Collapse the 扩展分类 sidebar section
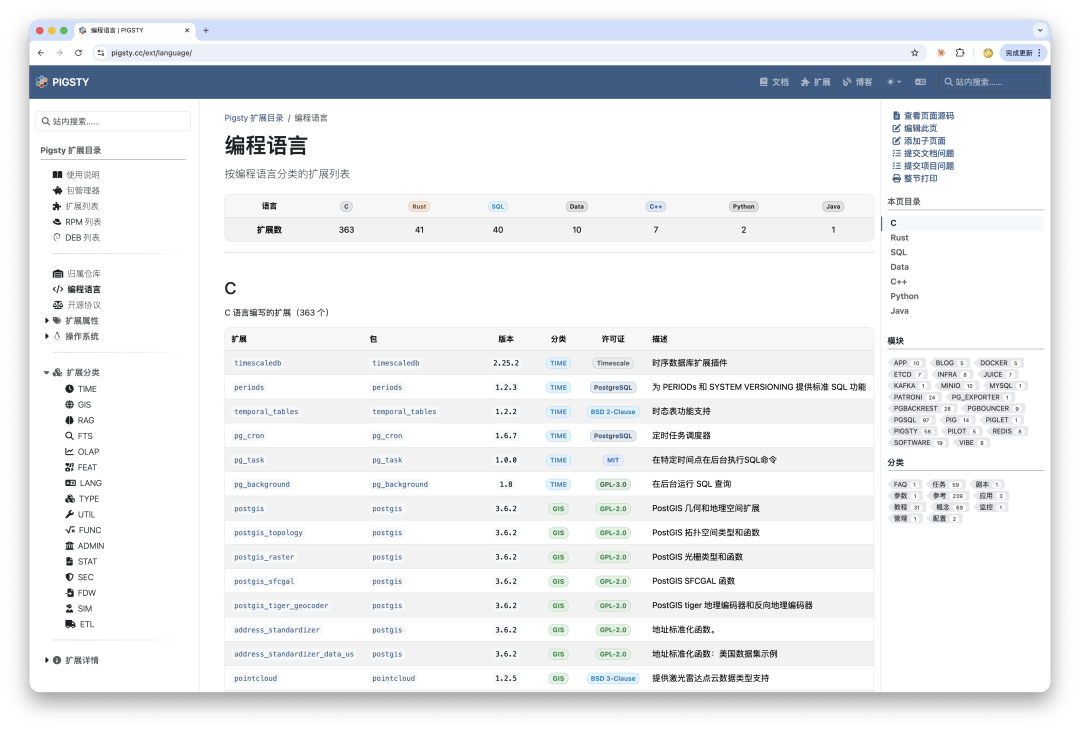The width and height of the screenshot is (1080, 731). pyautogui.click(x=47, y=373)
